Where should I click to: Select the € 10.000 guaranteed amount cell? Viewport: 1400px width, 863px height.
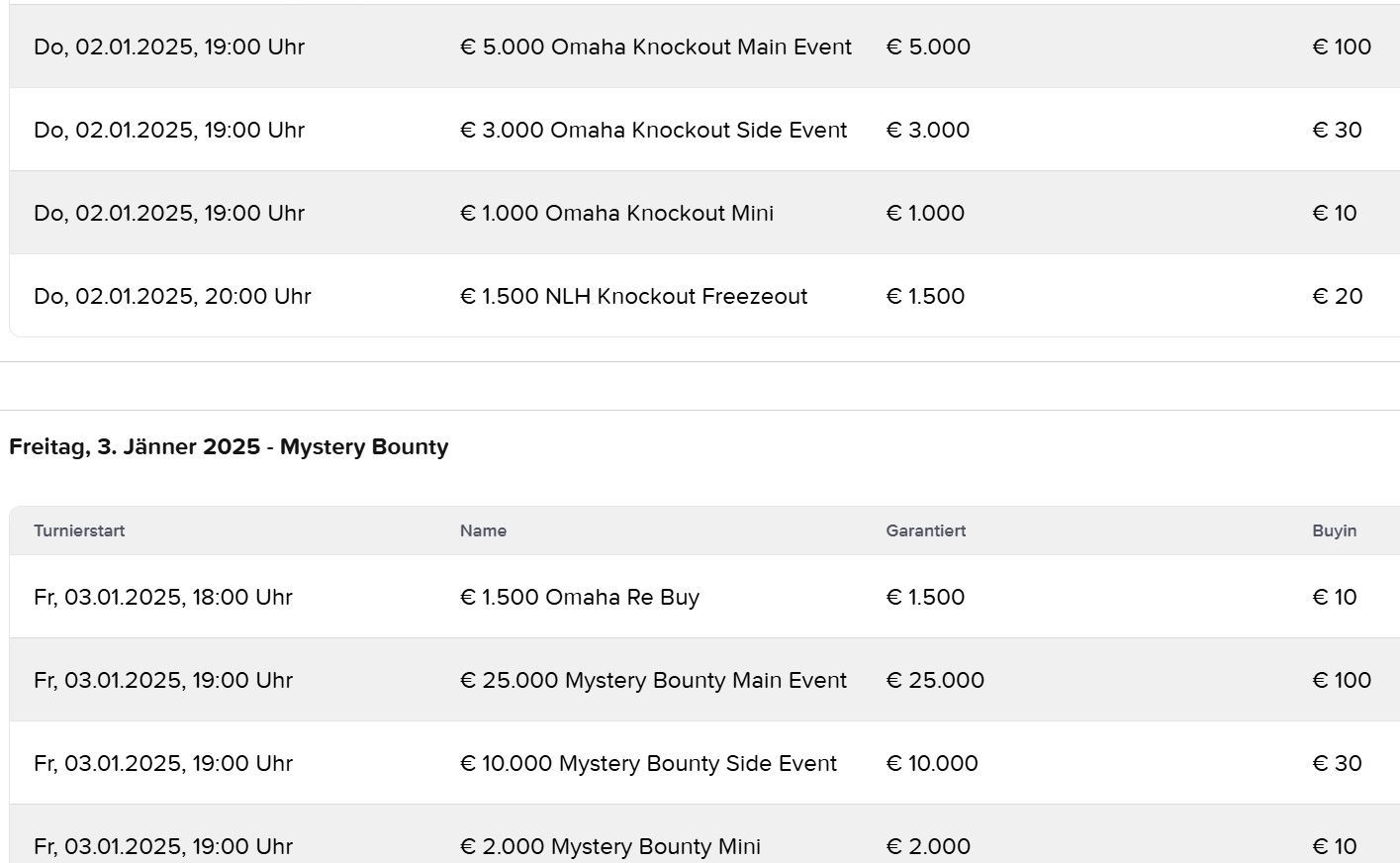pyautogui.click(x=932, y=763)
